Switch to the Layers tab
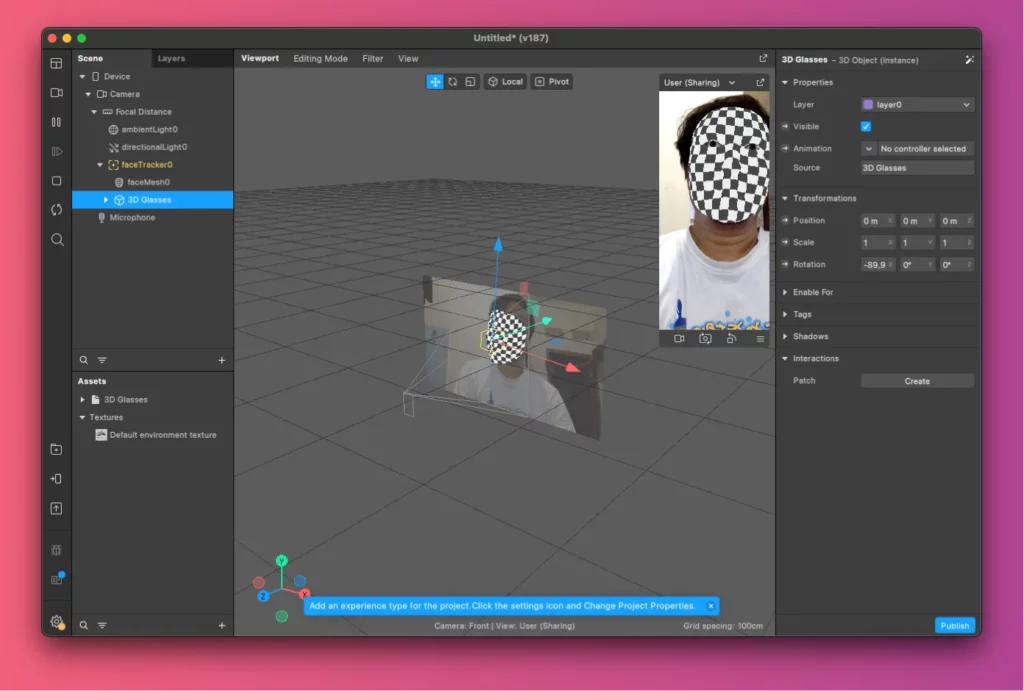This screenshot has width=1024, height=691. 171,59
